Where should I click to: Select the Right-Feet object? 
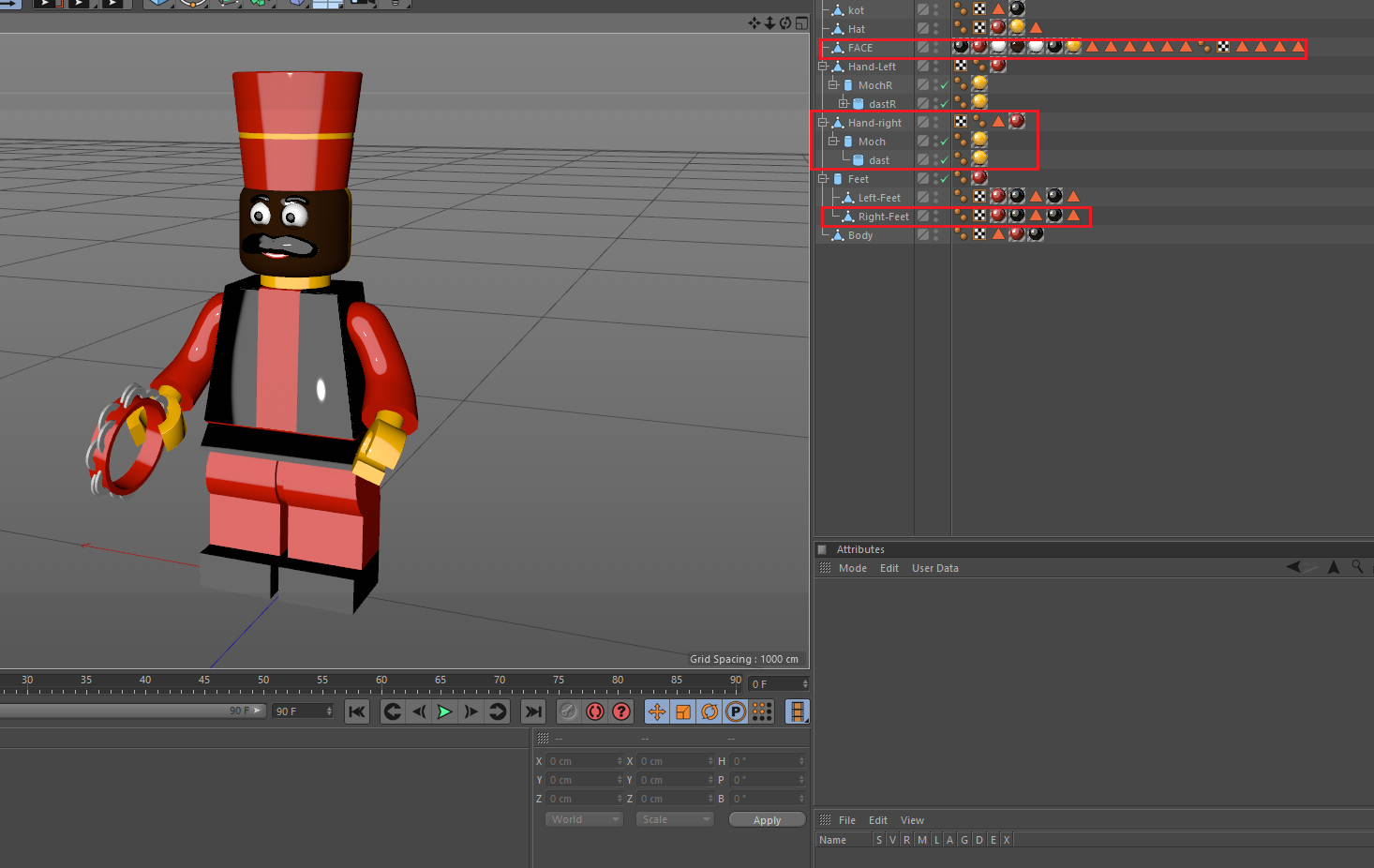884,217
